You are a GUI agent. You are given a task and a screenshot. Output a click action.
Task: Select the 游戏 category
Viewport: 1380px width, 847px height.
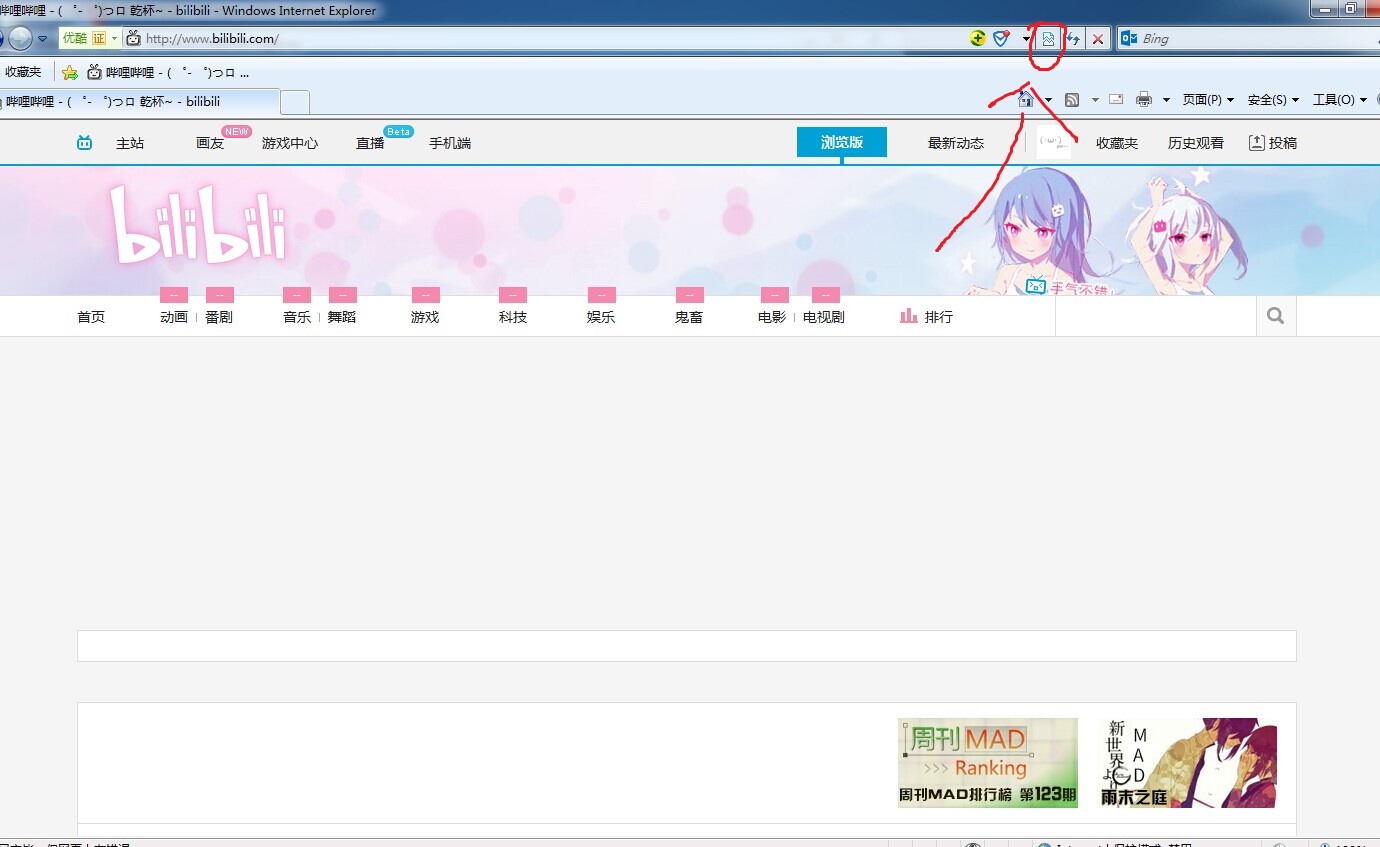[425, 317]
